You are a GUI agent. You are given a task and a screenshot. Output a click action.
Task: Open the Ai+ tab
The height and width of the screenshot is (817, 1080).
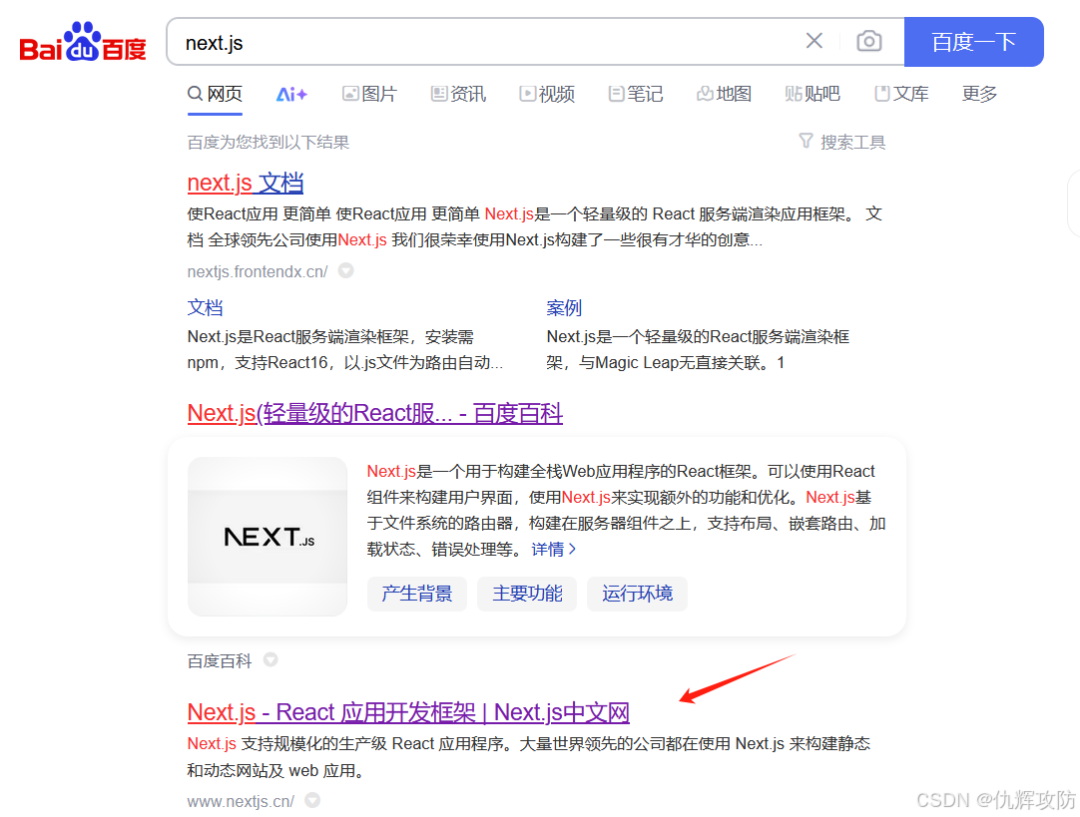point(291,94)
